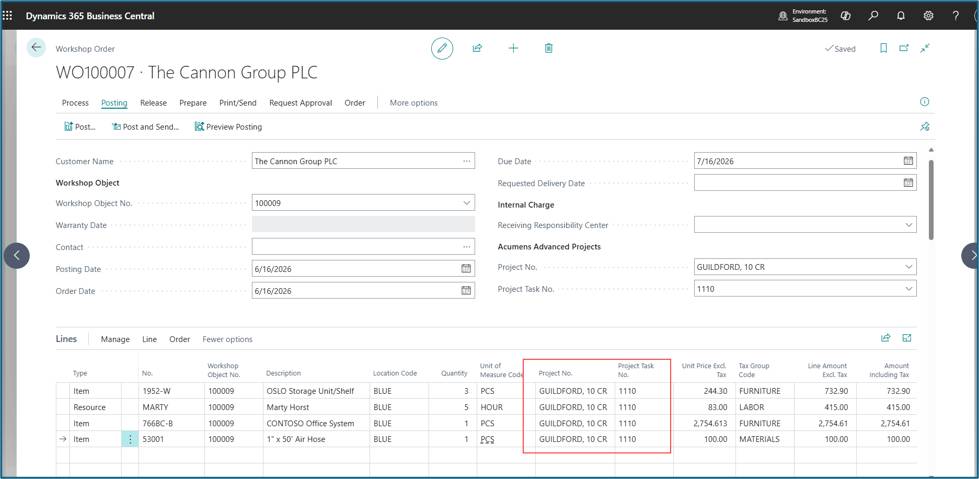Image resolution: width=979 pixels, height=479 pixels.
Task: Click the MATERIALS tax group cell
Action: coord(766,439)
